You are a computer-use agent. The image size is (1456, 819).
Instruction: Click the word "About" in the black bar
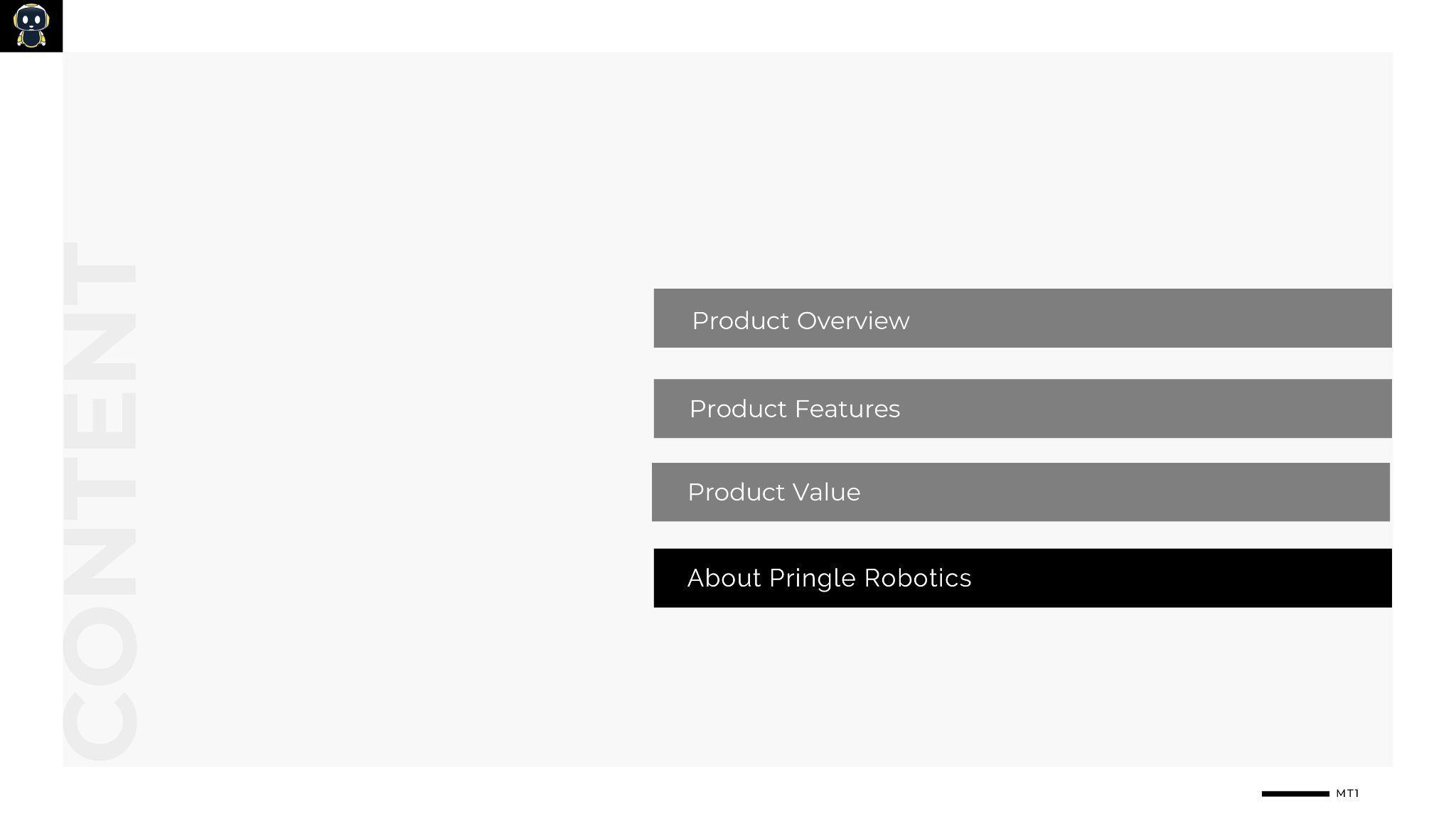724,578
